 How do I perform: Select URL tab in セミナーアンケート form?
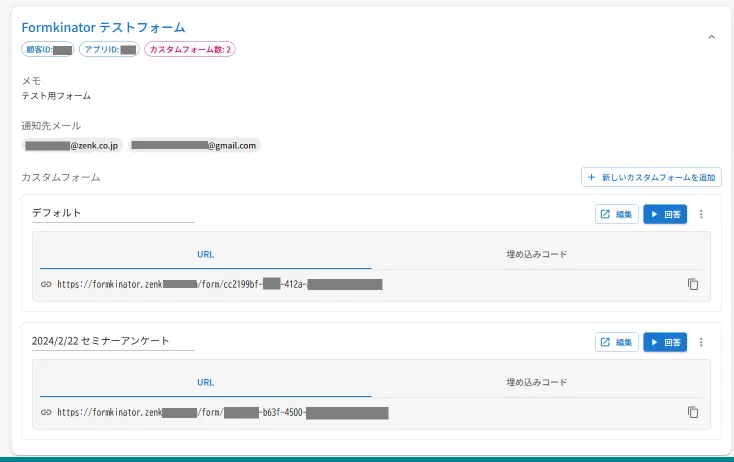(205, 382)
